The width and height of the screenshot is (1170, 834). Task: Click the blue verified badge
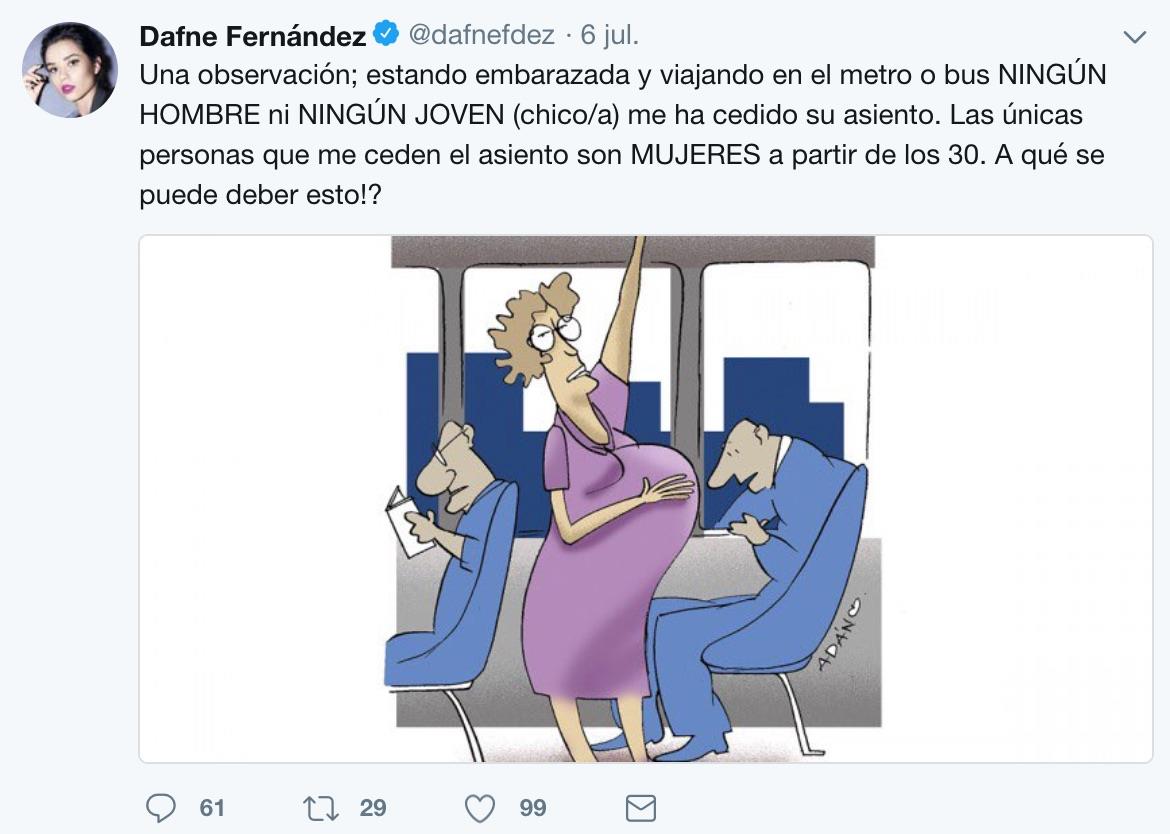(385, 35)
